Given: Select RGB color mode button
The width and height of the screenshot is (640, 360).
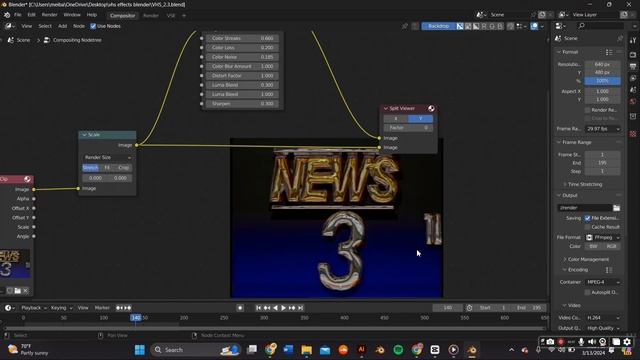Looking at the screenshot, I should pos(611,247).
